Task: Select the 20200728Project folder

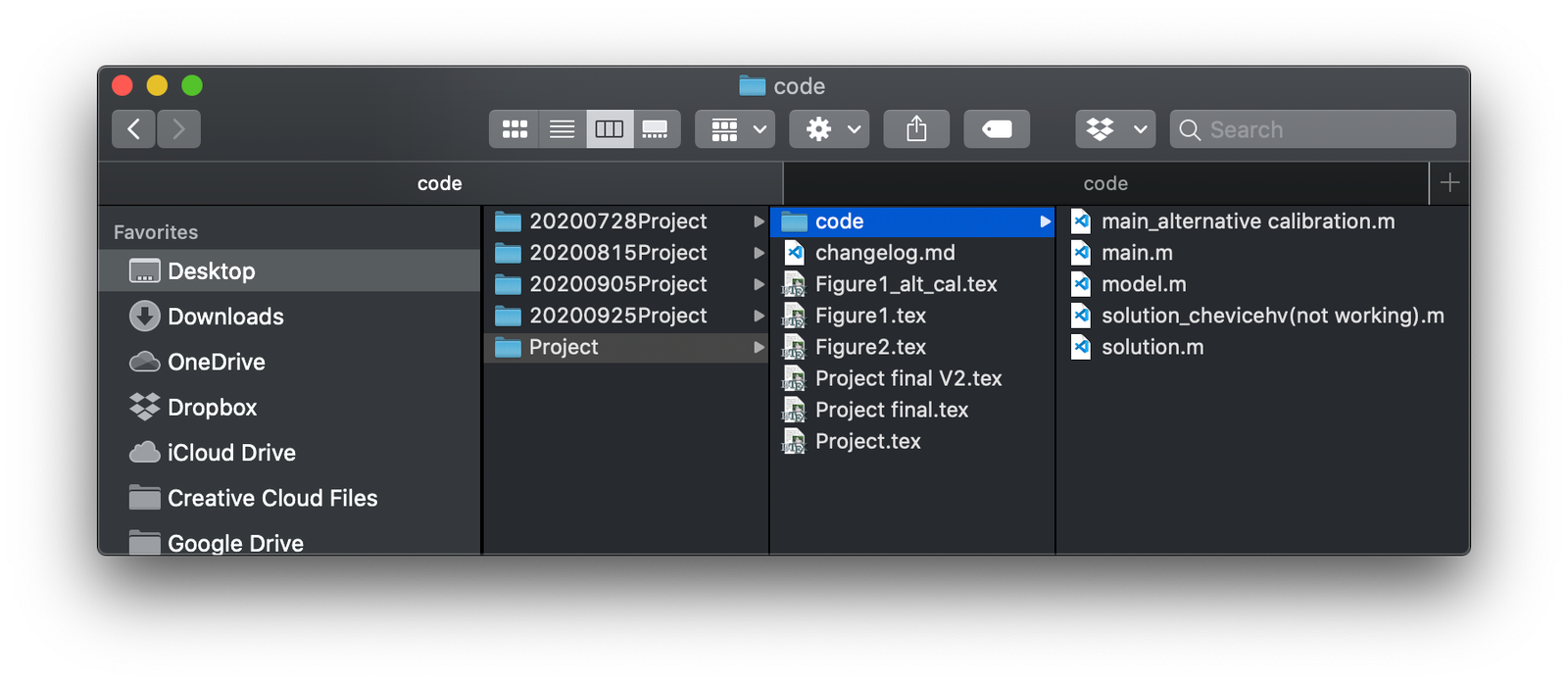Action: click(627, 221)
